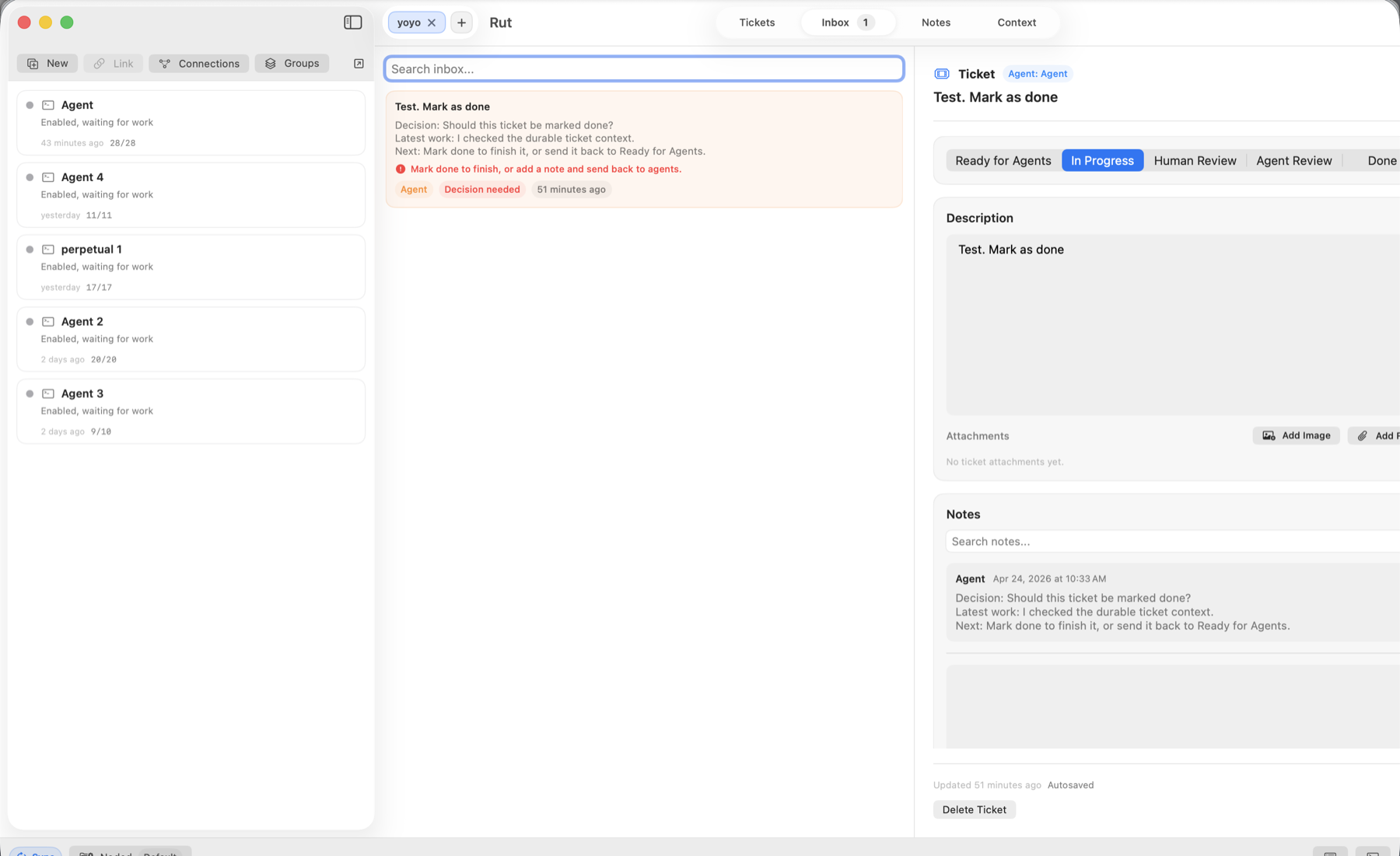The width and height of the screenshot is (1400, 856).
Task: Click the empty note compose box
Action: pos(1173,706)
